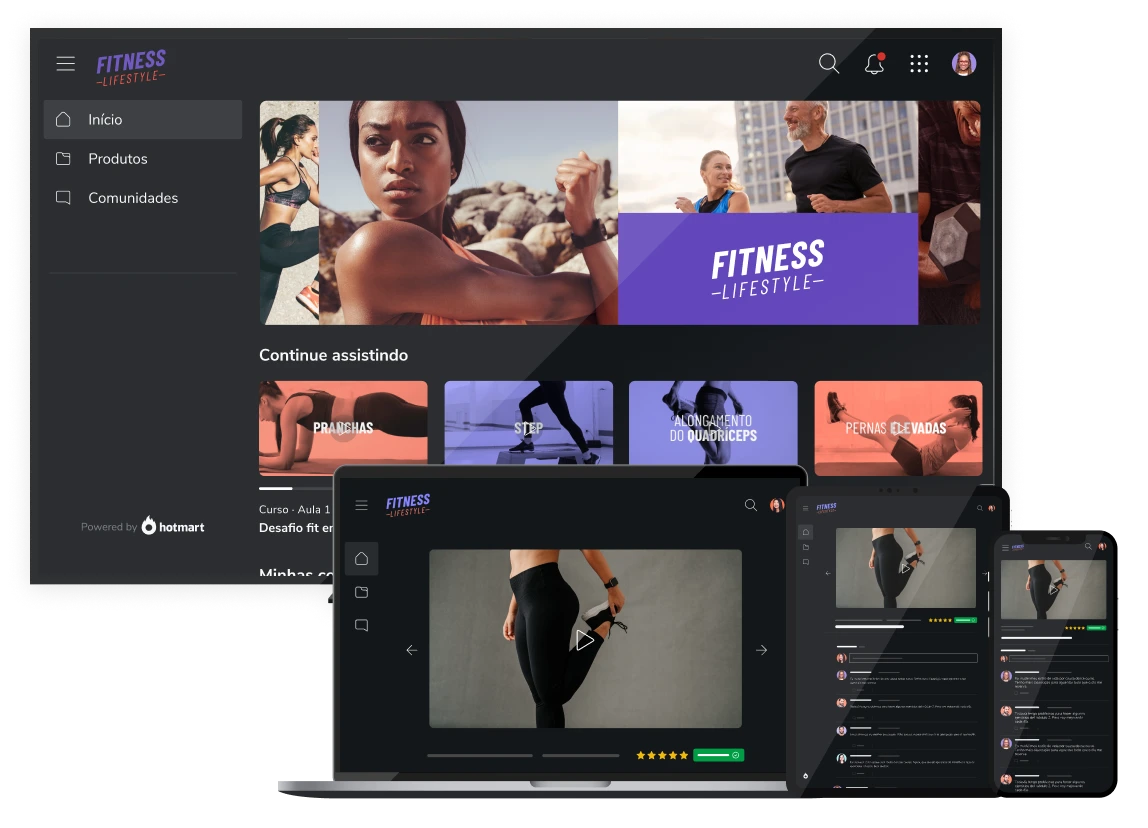Open the notifications bell with the red dot
This screenshot has width=1148, height=828.
coord(874,64)
